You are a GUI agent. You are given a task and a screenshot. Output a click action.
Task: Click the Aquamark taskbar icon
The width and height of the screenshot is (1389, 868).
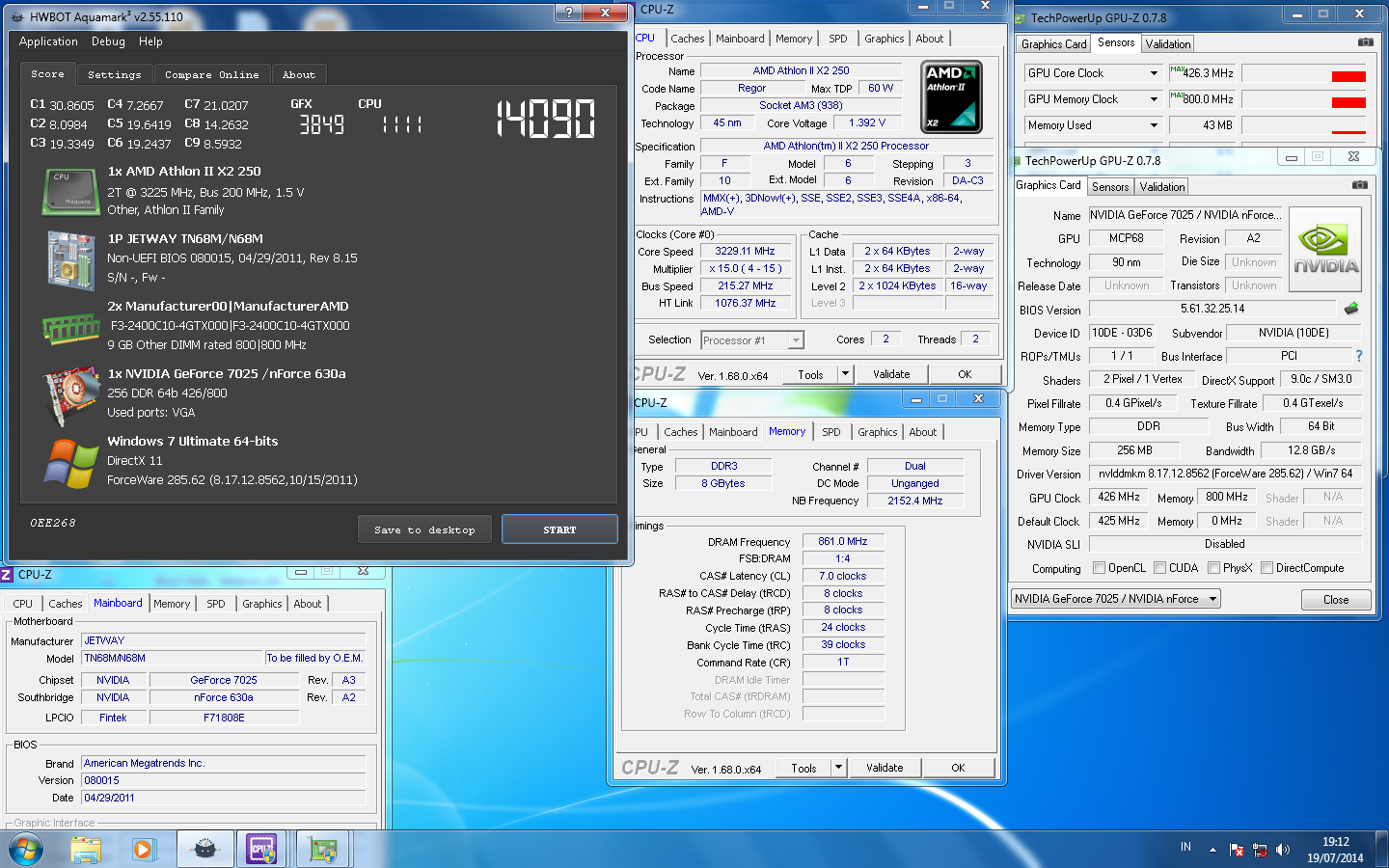(204, 850)
